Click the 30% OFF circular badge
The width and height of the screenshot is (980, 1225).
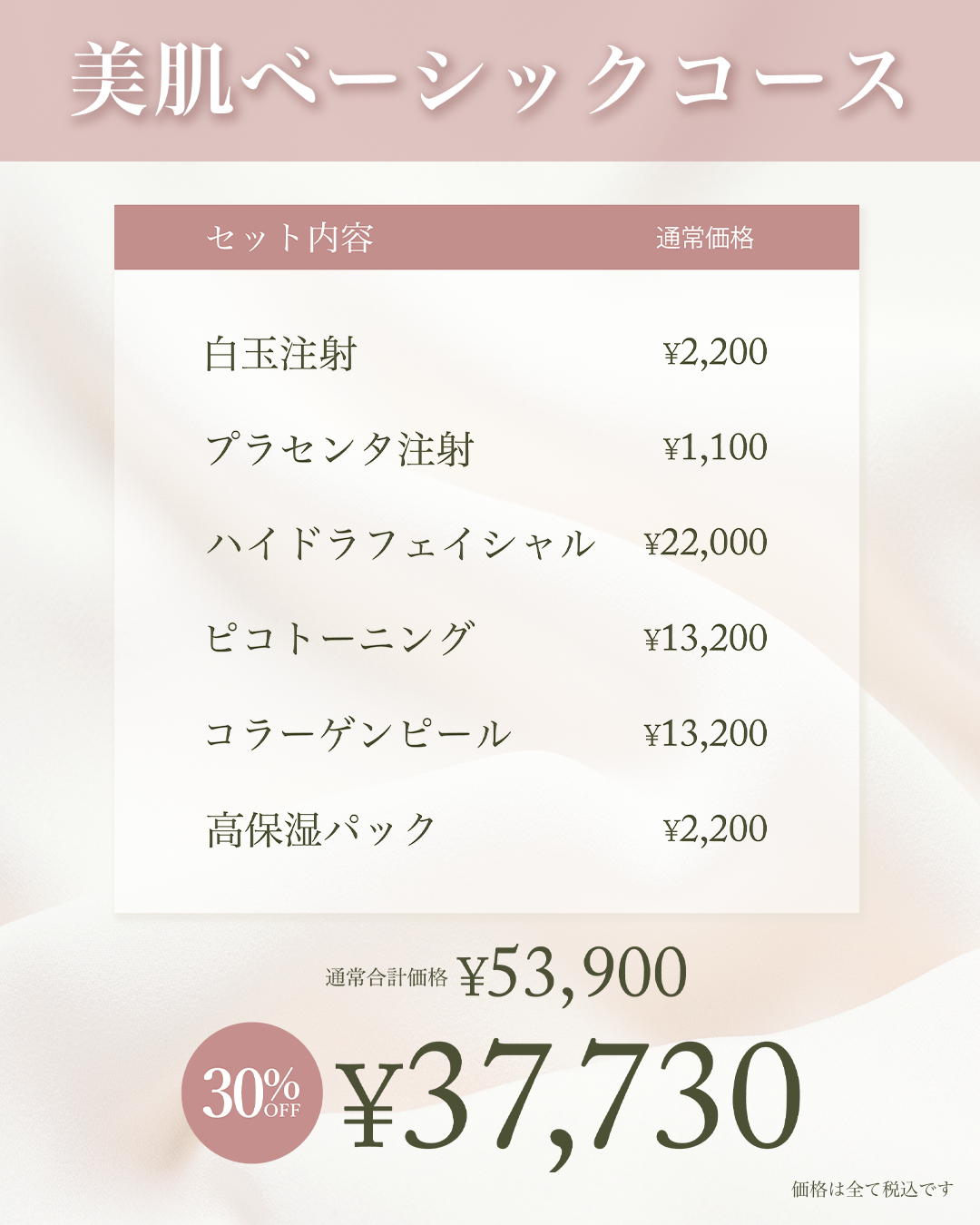coord(252,1093)
